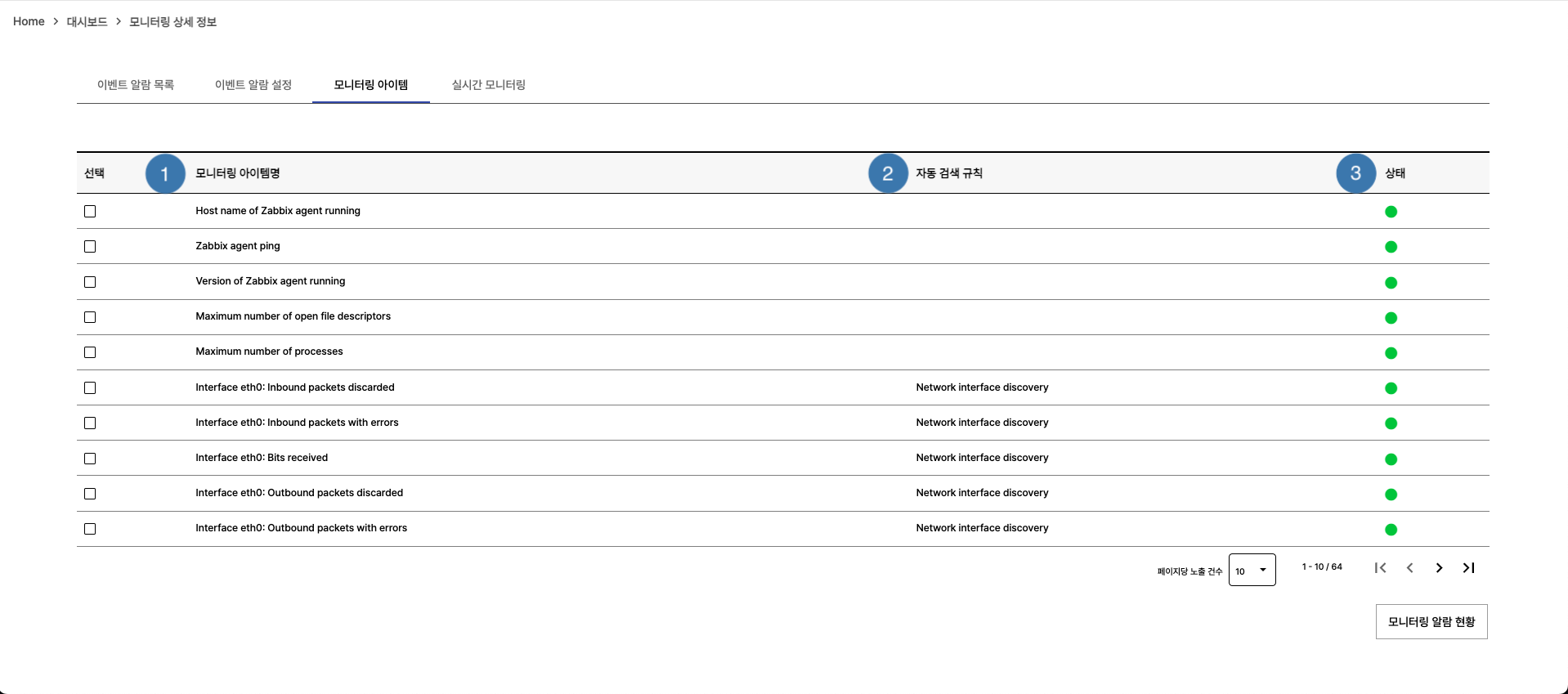The width and height of the screenshot is (1568, 694).
Task: Go to the first page of results
Action: pos(1380,567)
